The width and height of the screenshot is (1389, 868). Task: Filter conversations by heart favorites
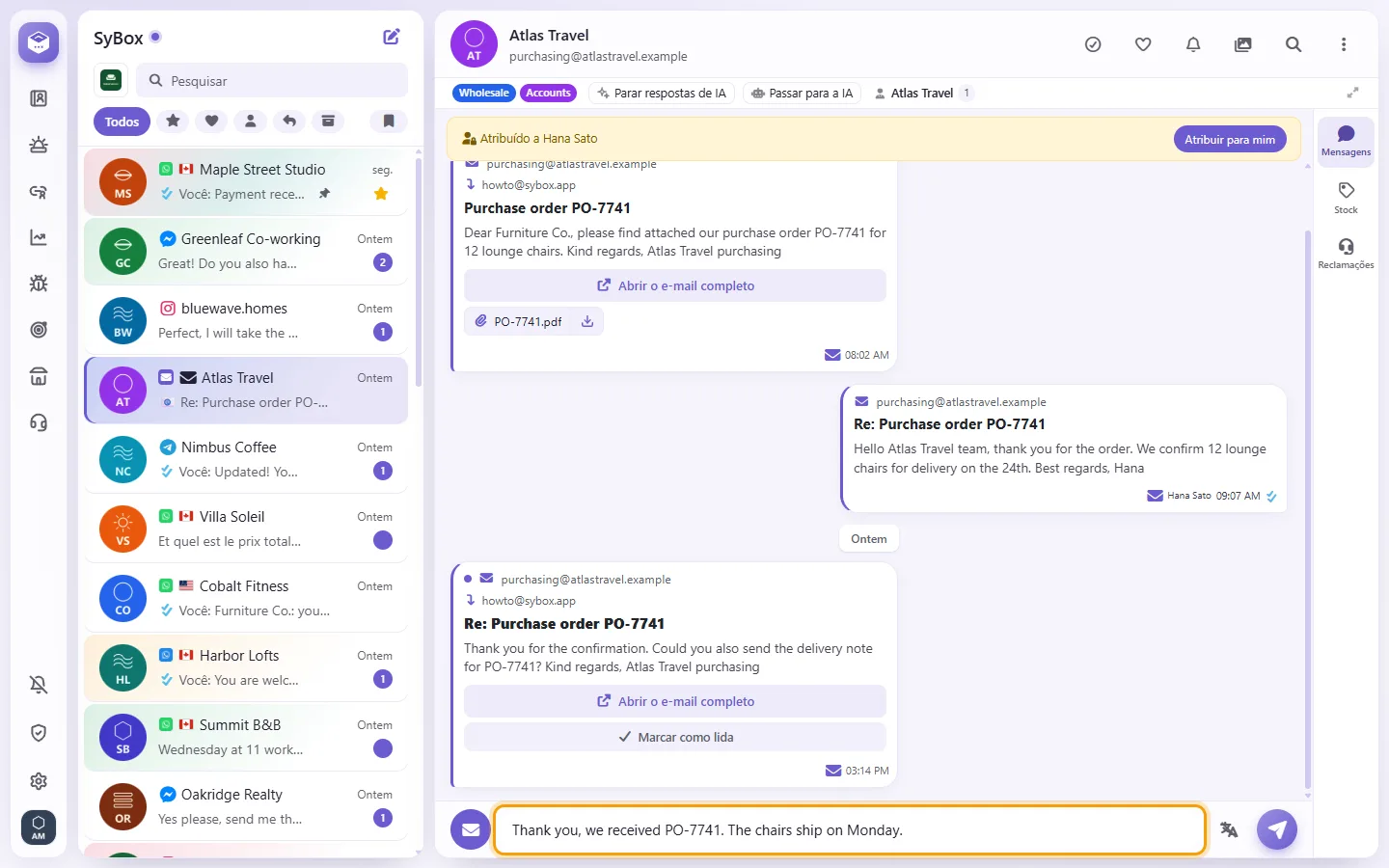click(211, 121)
